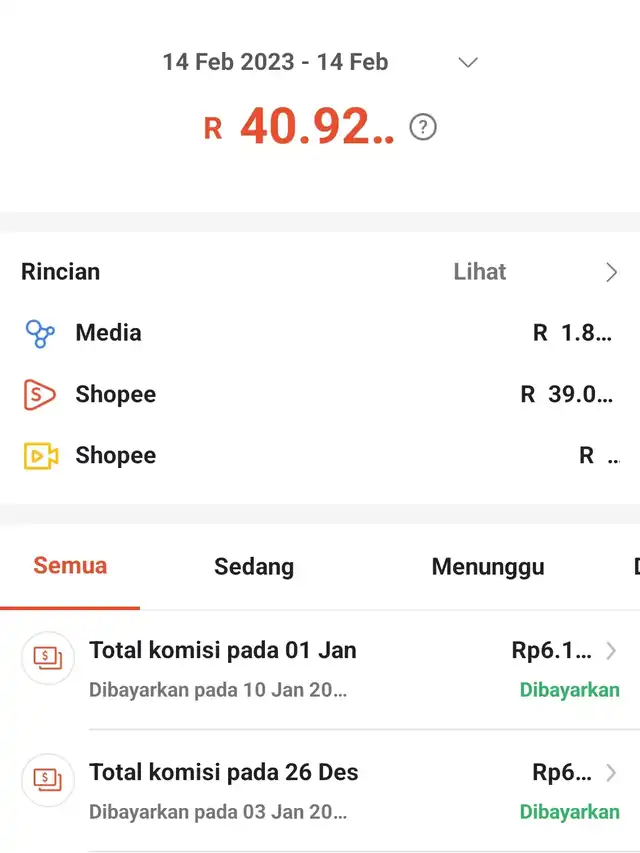Click the Media commission amount row
The image size is (640, 853).
click(320, 333)
